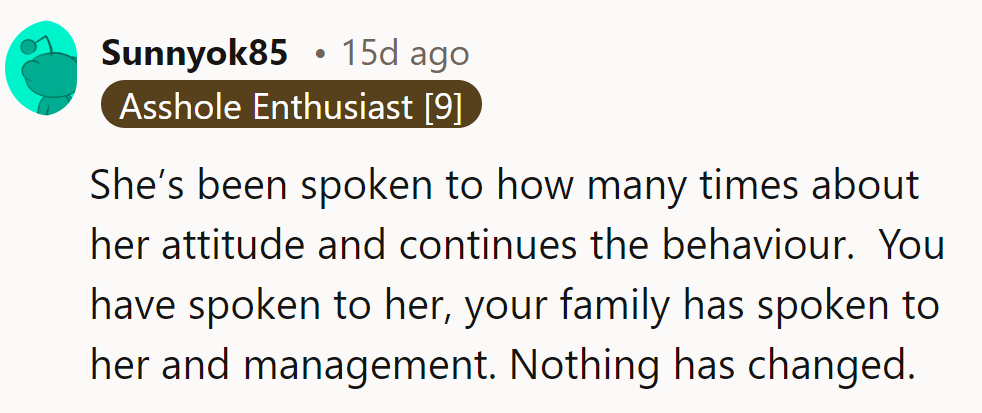The height and width of the screenshot is (413, 982).
Task: Open the Sunnyok85 profile link
Action: tap(194, 54)
